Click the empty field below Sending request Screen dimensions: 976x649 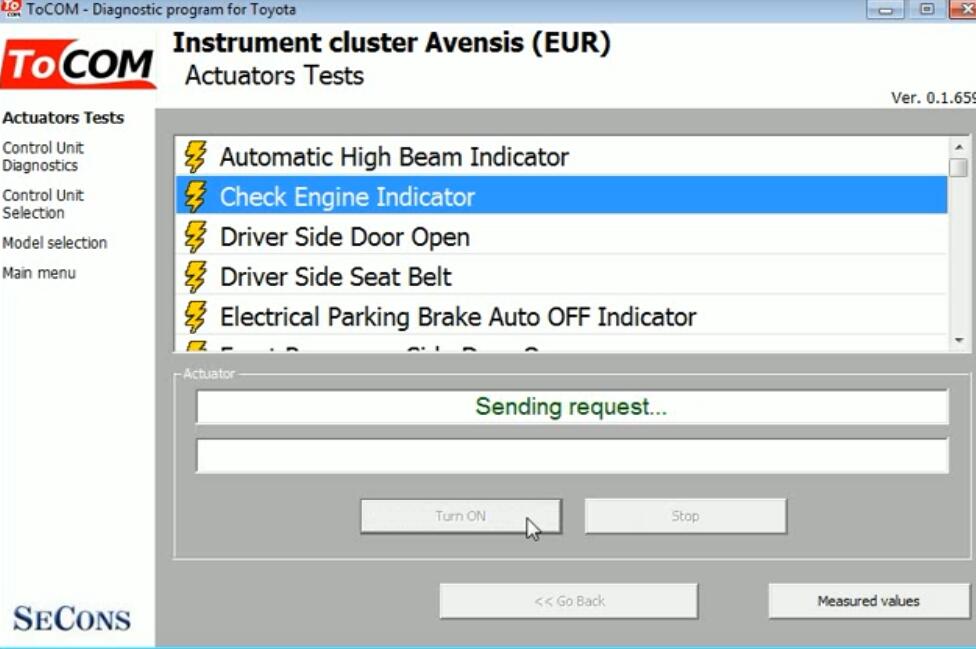point(572,455)
